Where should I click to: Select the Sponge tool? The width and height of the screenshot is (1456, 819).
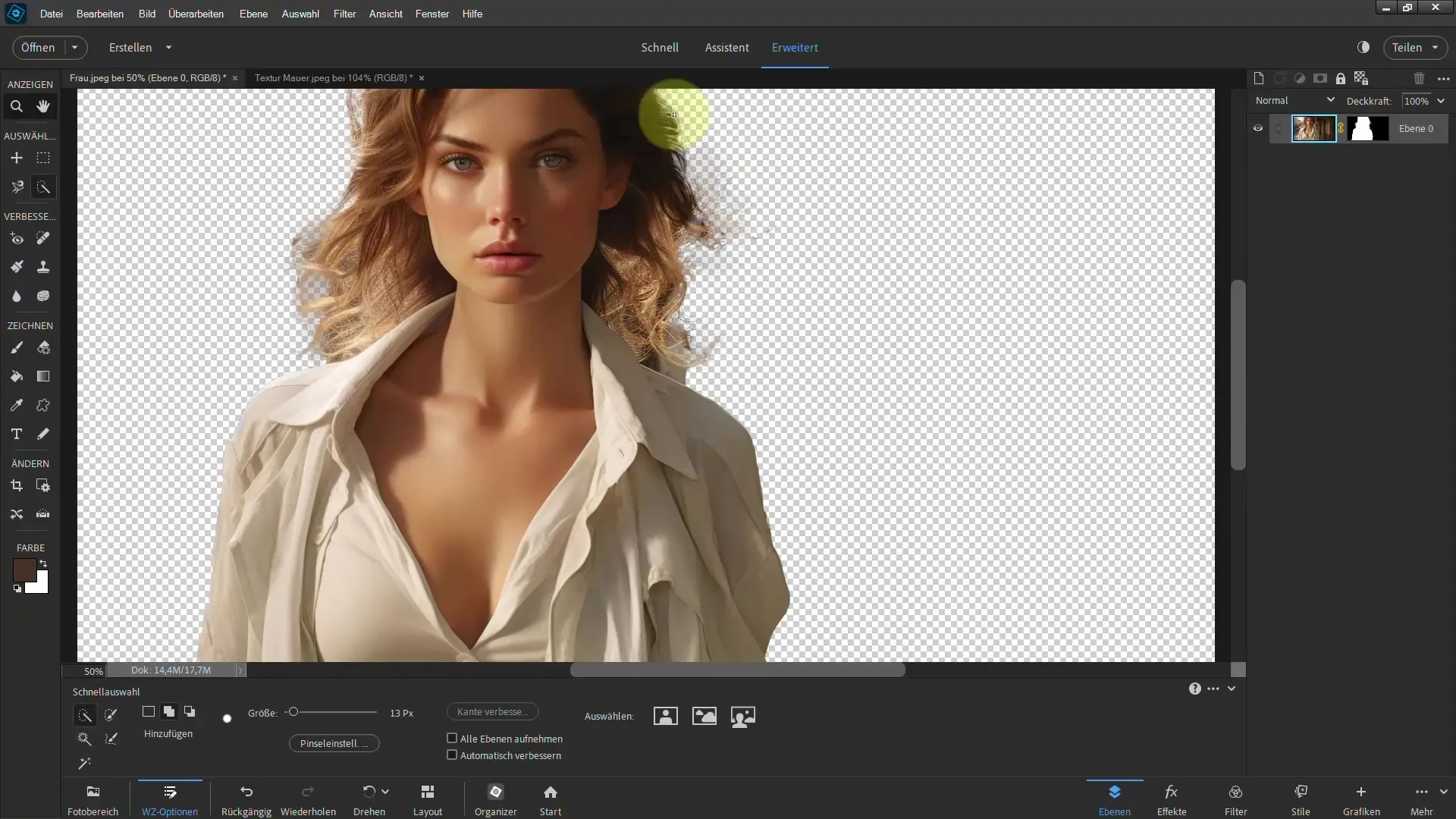43,297
